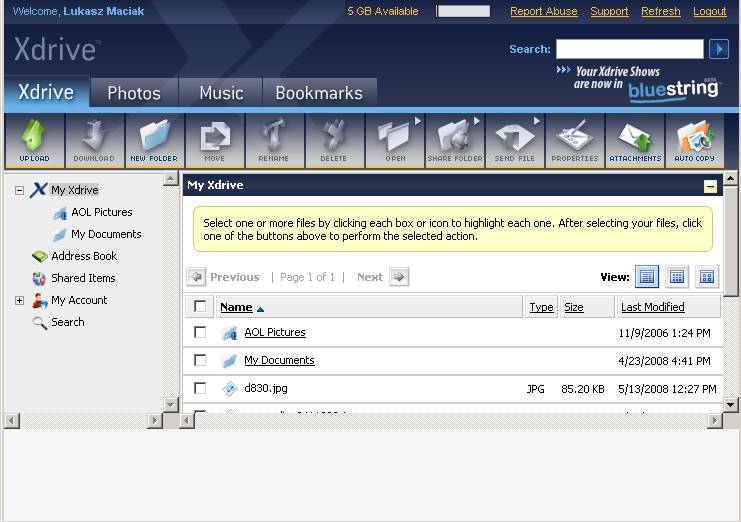The width and height of the screenshot is (741, 522).
Task: Tick the checkbox for d830.jpg
Action: (x=200, y=388)
